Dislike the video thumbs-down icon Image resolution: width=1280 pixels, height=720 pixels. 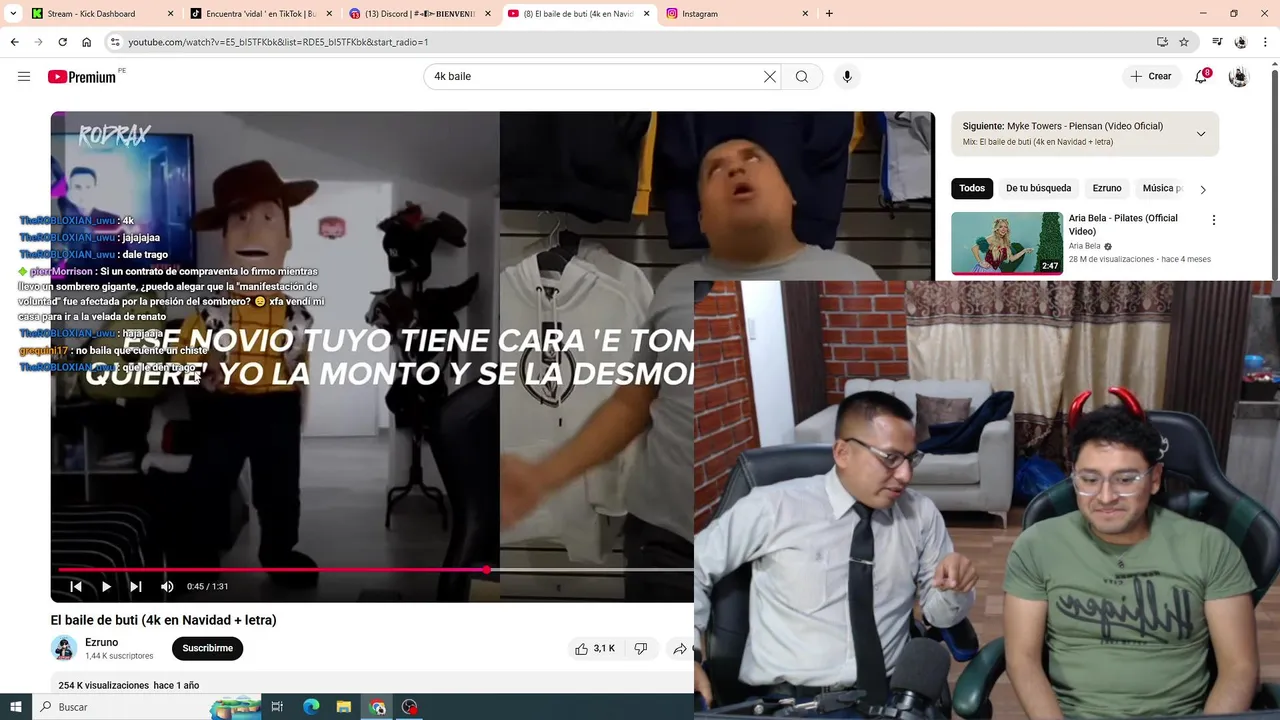click(641, 649)
